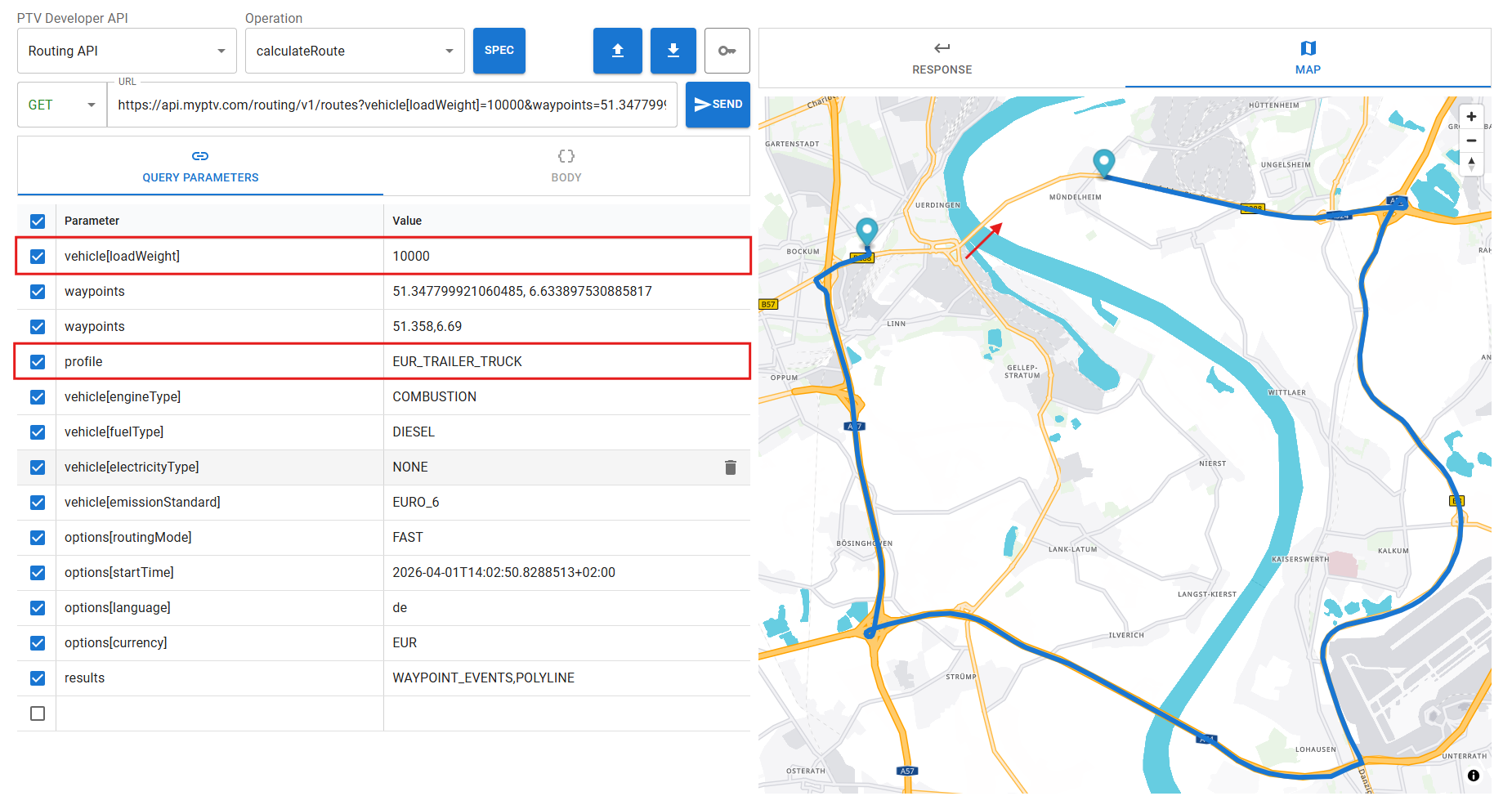Click the upload request icon button

coord(617,51)
